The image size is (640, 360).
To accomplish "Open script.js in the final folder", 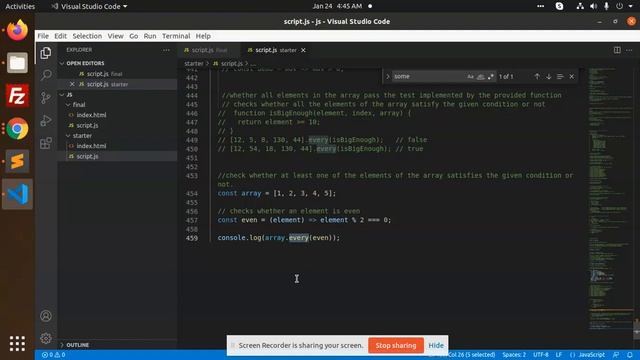I will (x=87, y=125).
